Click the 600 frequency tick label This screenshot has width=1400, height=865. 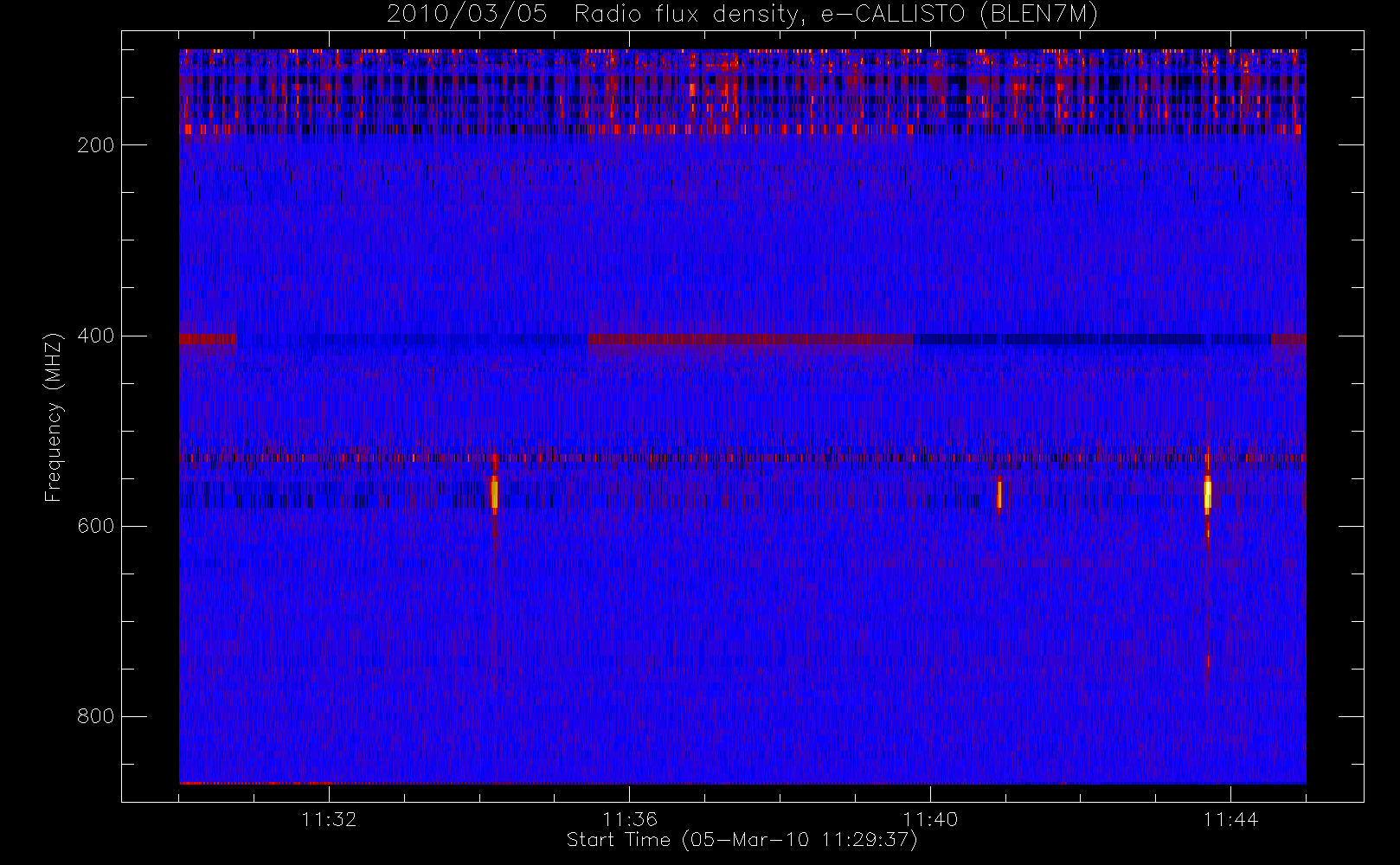(95, 526)
